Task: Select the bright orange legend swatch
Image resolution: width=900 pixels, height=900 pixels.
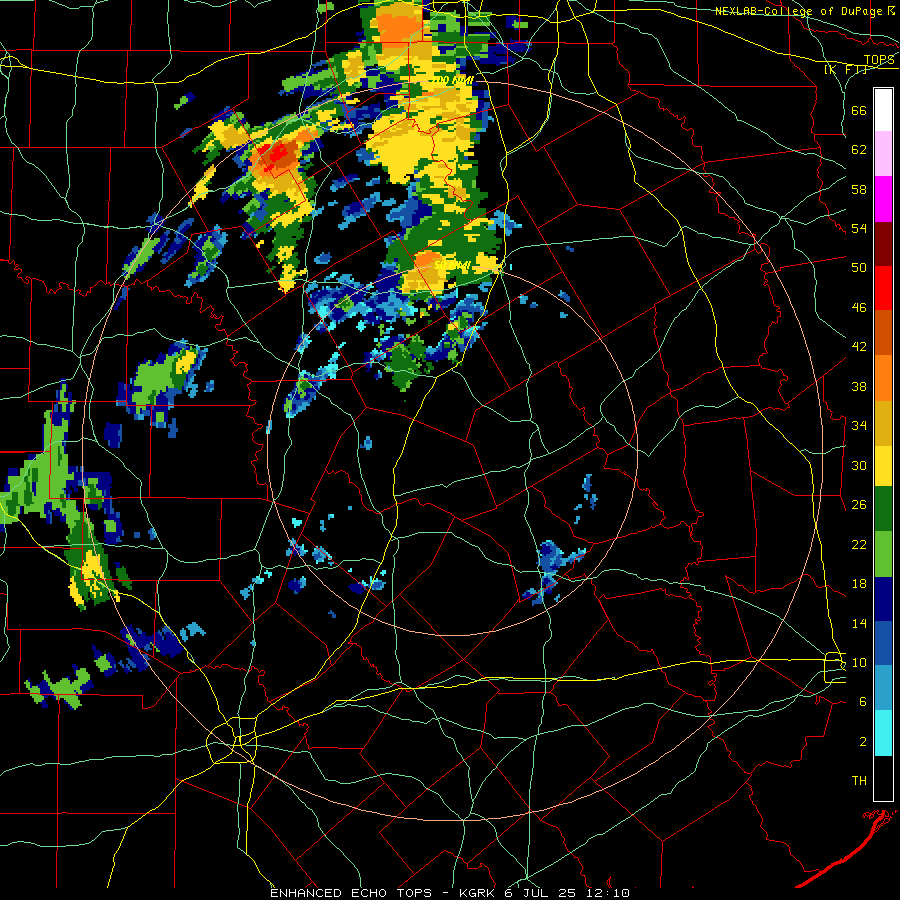Action: (883, 378)
